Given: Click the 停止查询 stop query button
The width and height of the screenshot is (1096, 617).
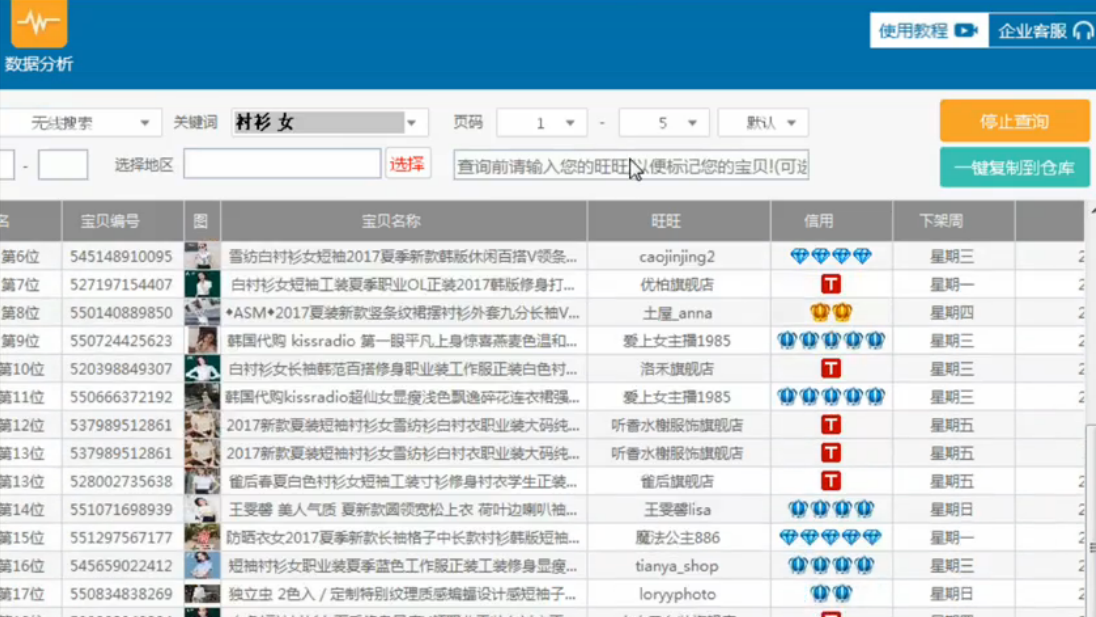Looking at the screenshot, I should point(1014,121).
